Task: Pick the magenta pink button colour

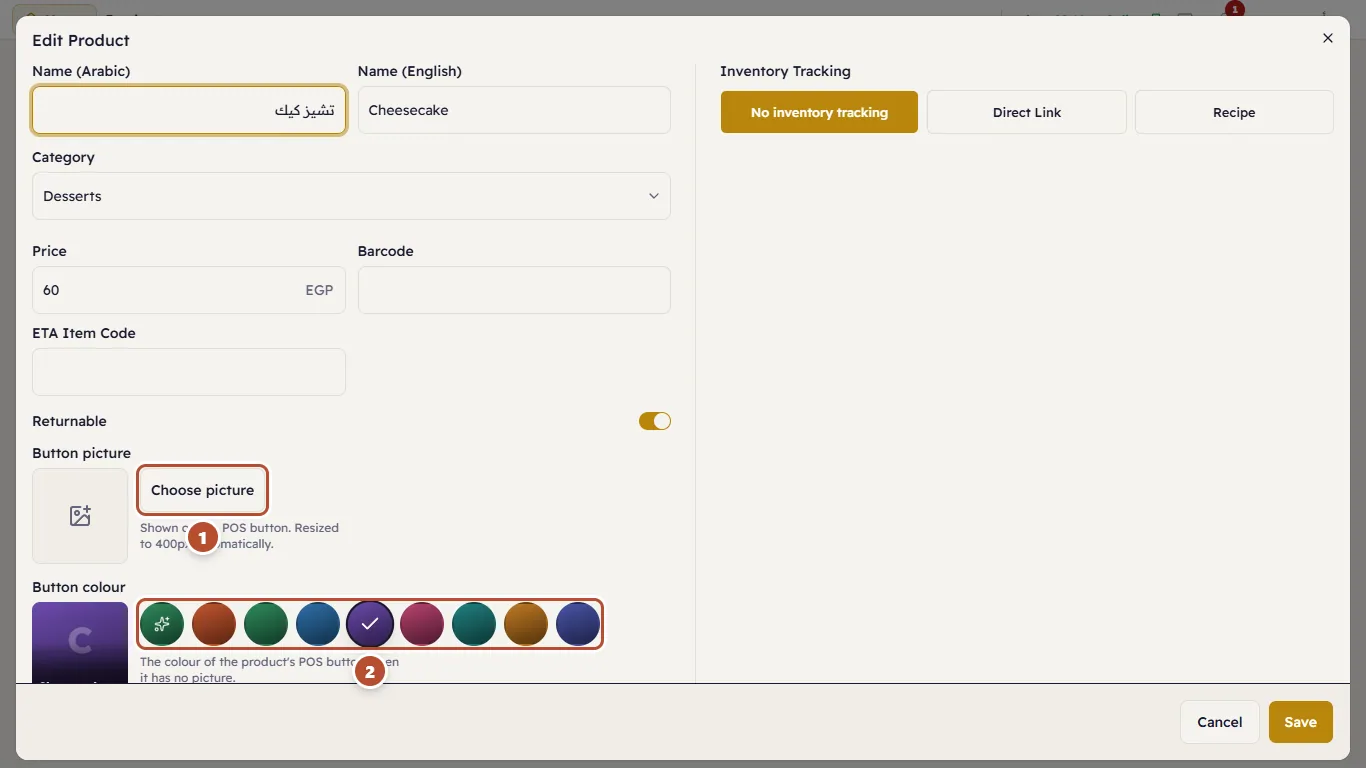Action: point(422,624)
